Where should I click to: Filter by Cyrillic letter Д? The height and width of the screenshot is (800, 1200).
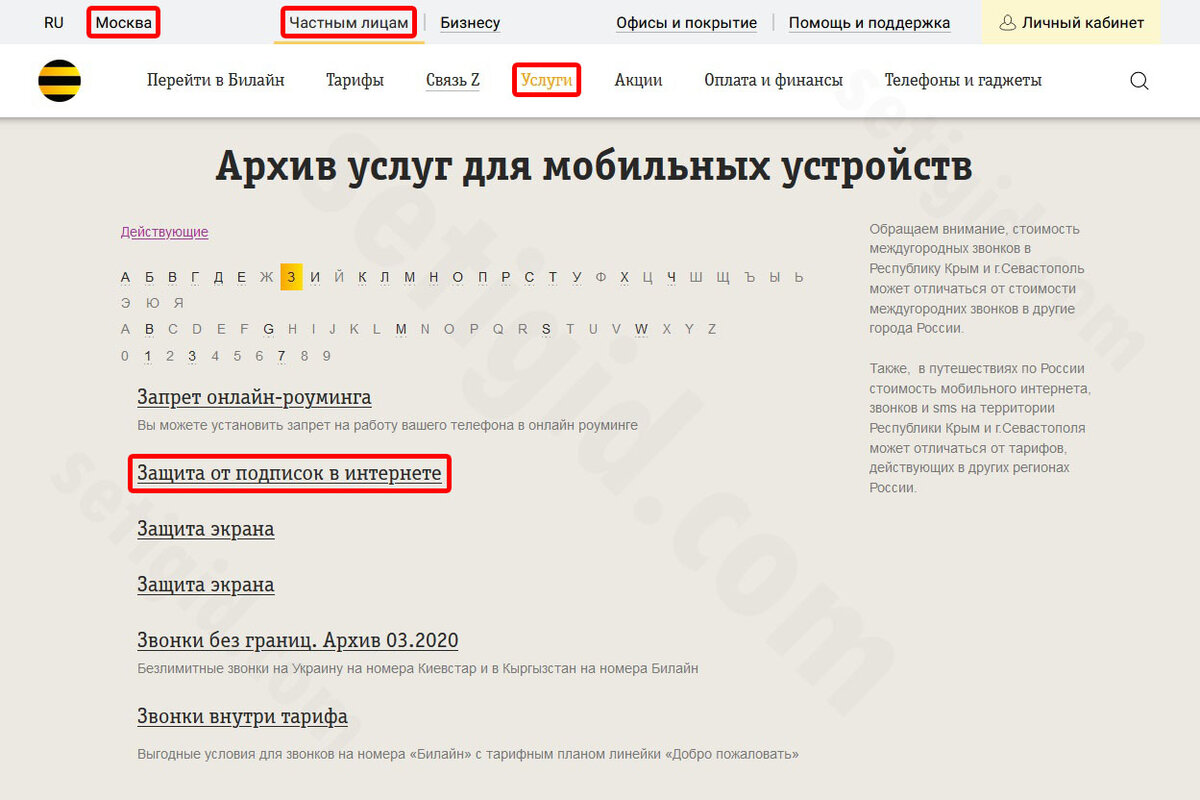[x=218, y=277]
